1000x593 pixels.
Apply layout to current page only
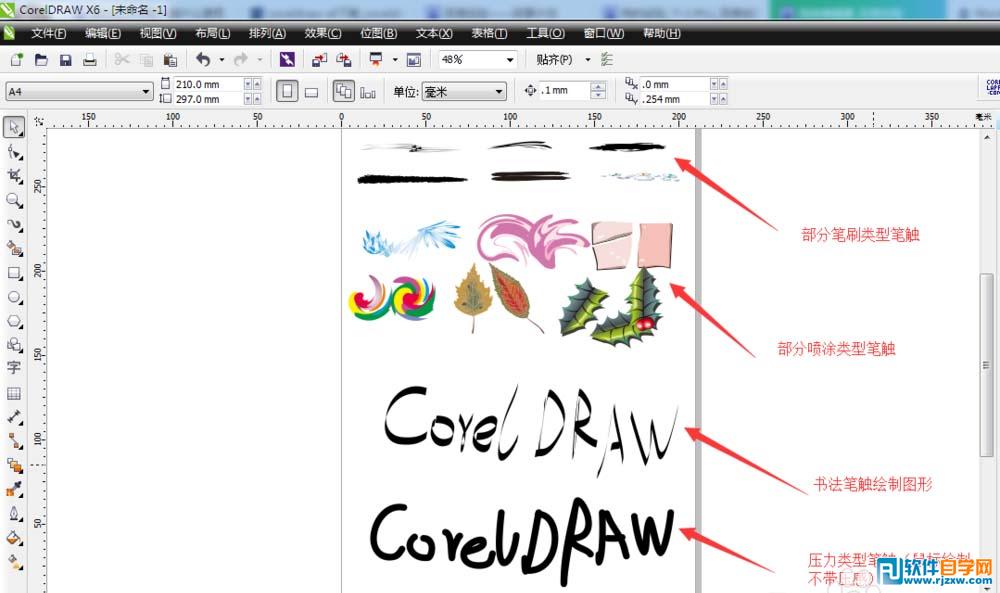tap(368, 92)
